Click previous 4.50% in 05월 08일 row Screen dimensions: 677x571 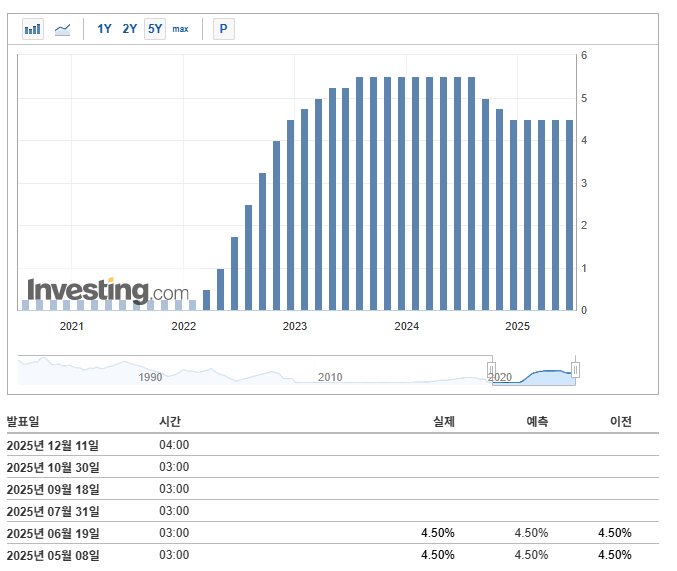tap(615, 555)
